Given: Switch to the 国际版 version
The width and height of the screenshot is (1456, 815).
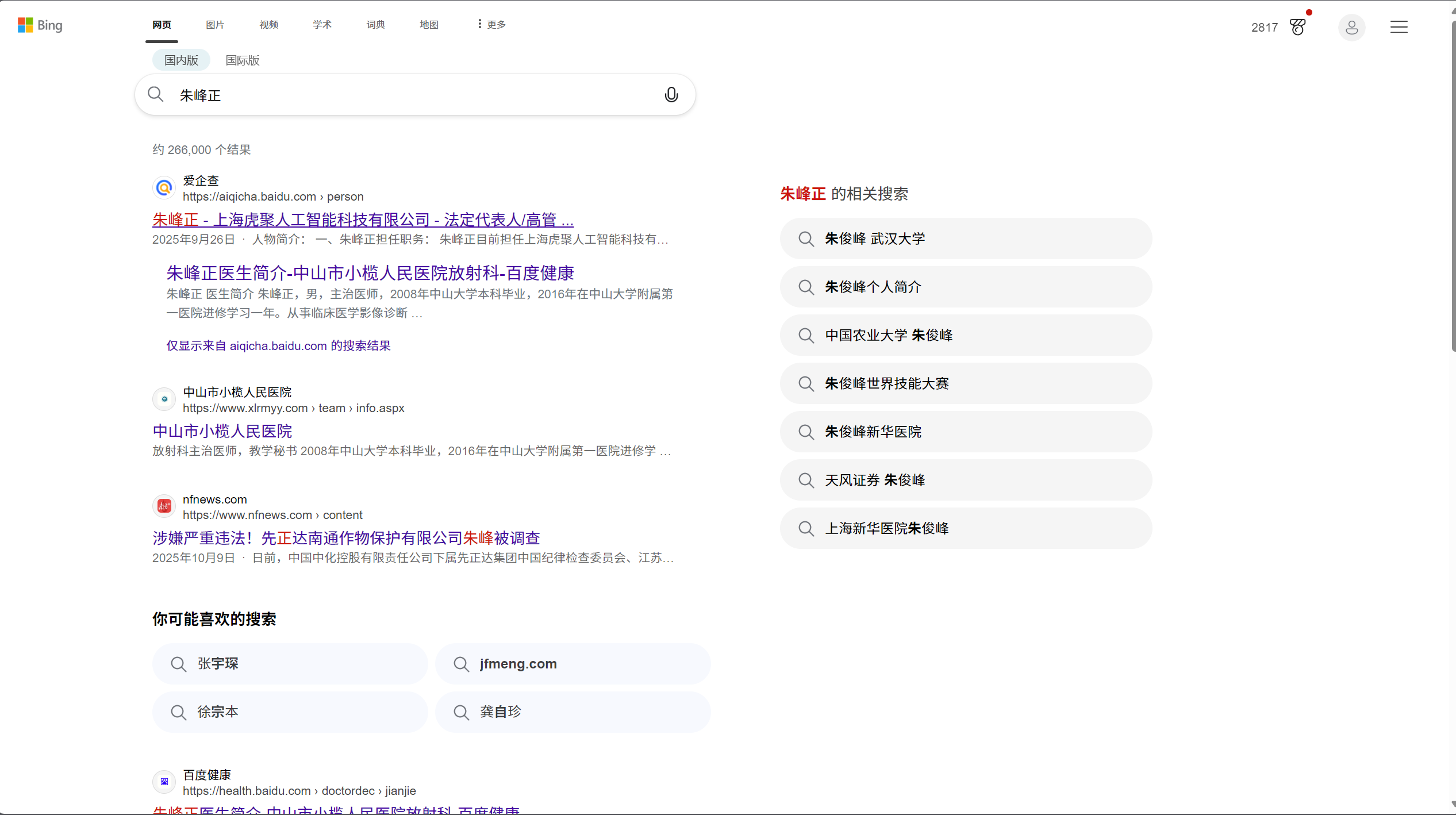Looking at the screenshot, I should [x=242, y=60].
